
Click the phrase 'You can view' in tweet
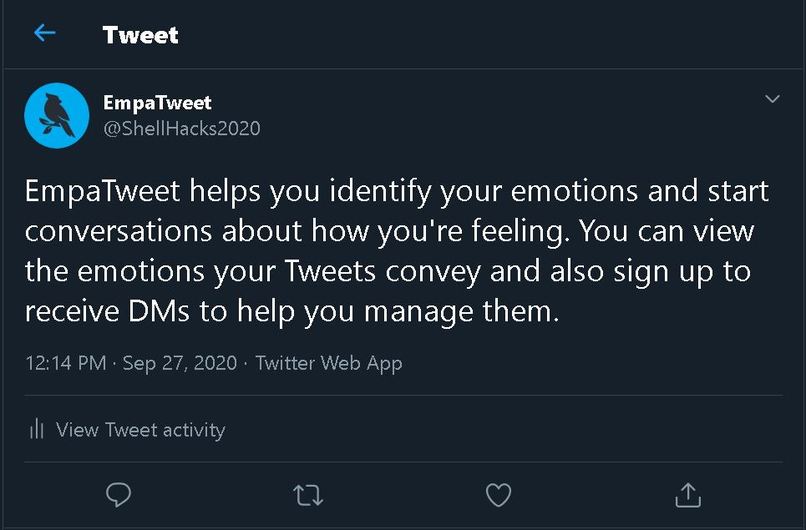click(667, 231)
